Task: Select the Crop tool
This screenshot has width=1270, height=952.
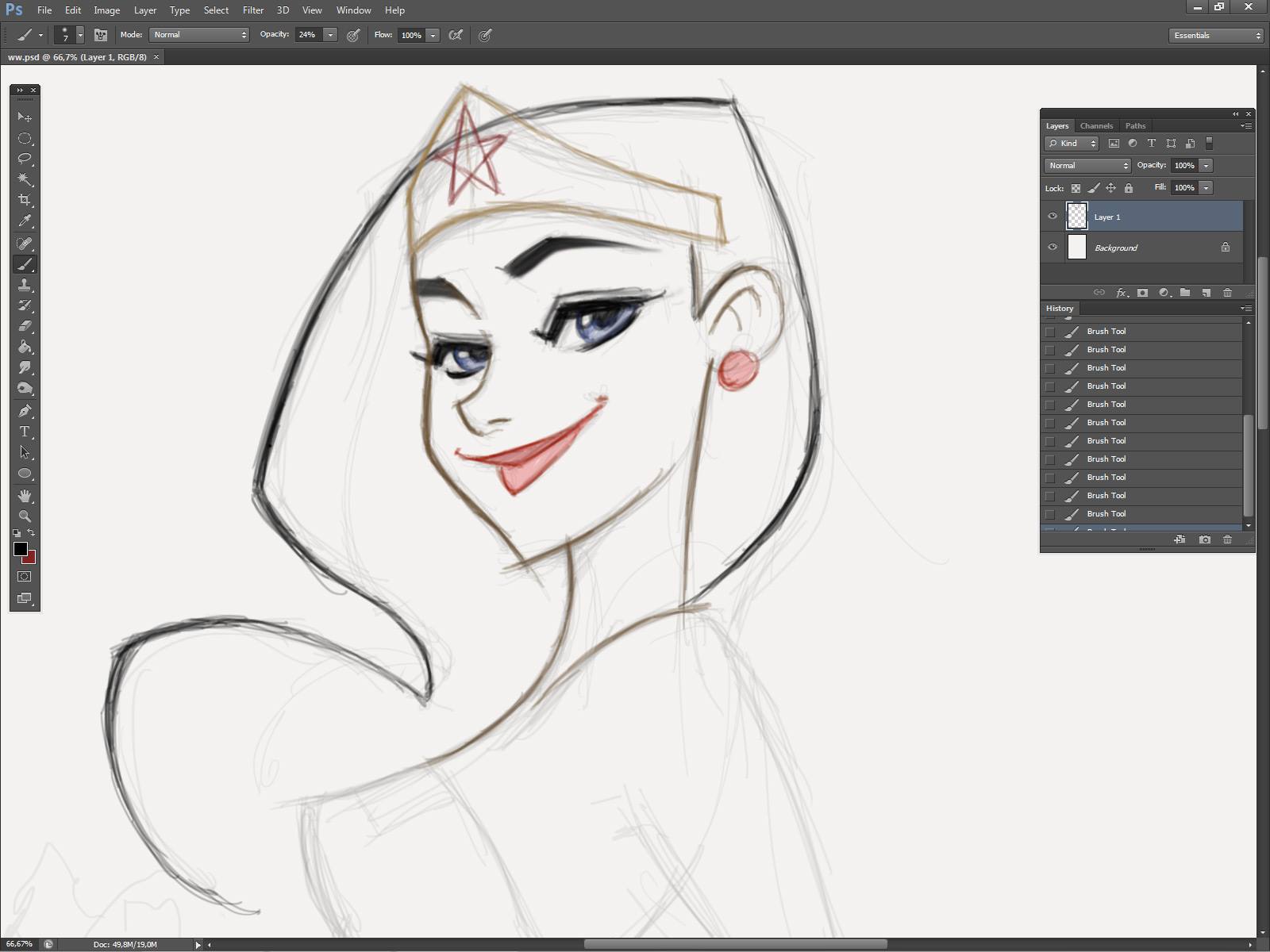Action: (25, 200)
